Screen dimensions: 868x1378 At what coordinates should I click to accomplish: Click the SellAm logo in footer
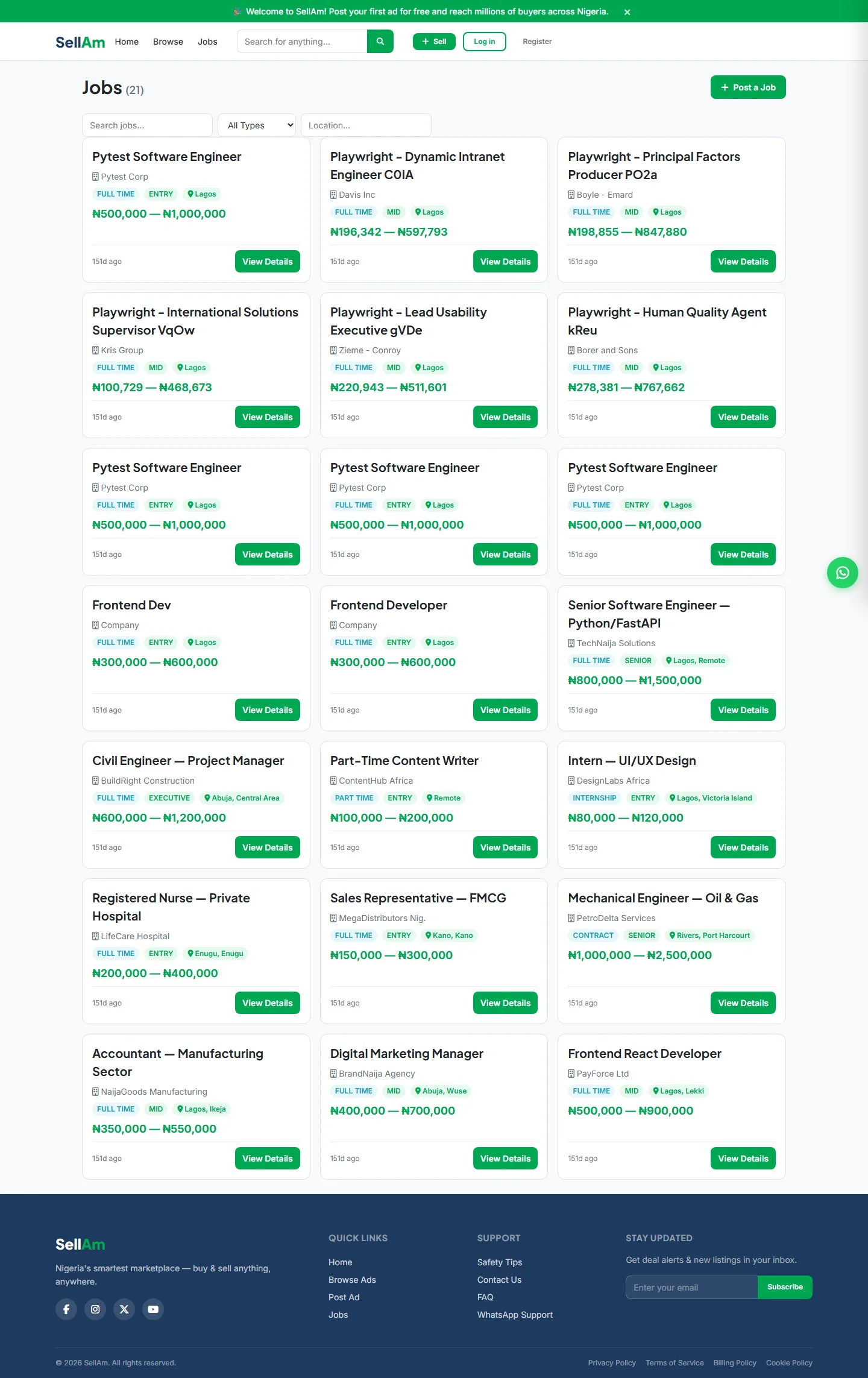(80, 1244)
